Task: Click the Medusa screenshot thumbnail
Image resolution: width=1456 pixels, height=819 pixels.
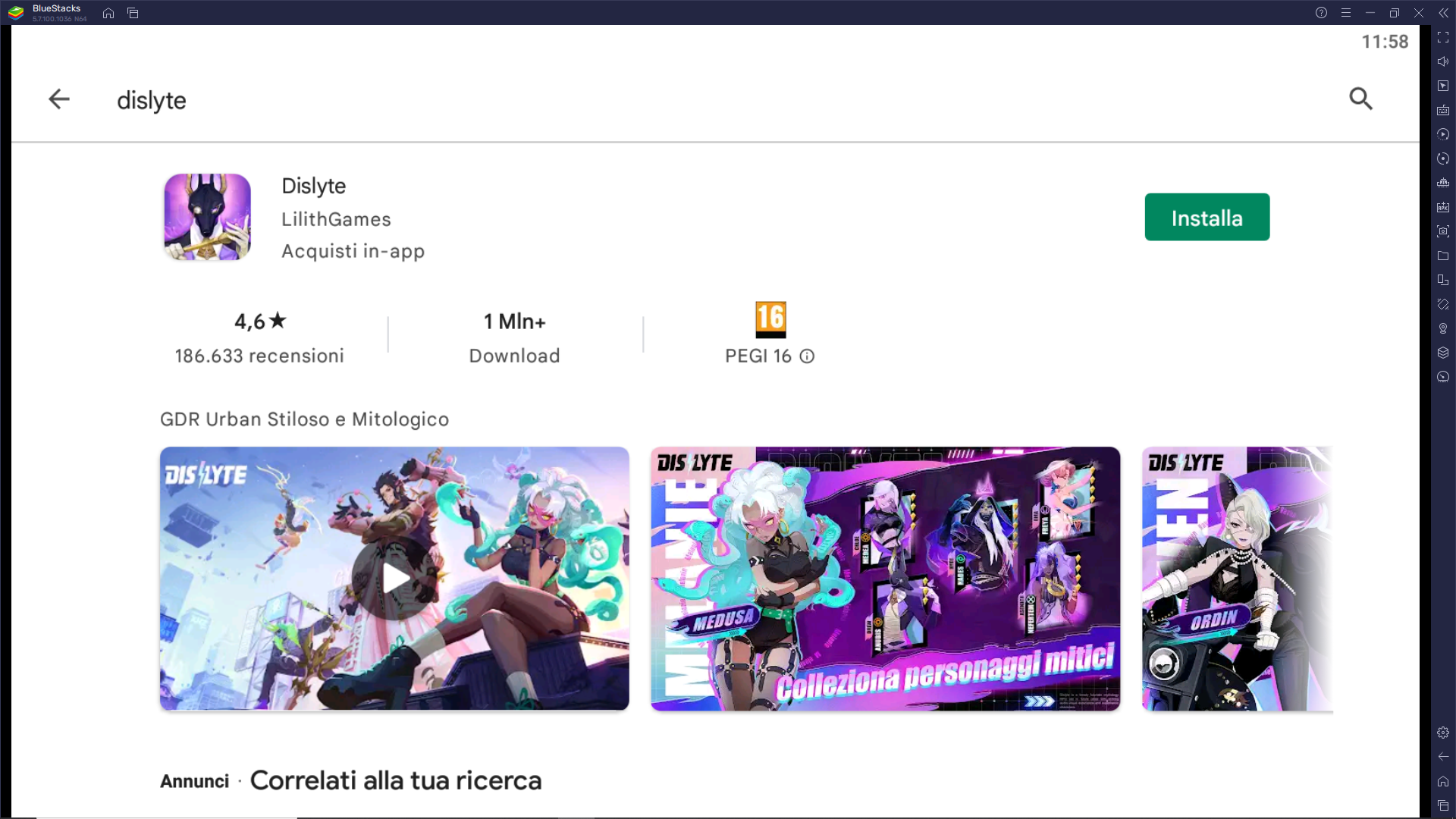Action: point(885,578)
